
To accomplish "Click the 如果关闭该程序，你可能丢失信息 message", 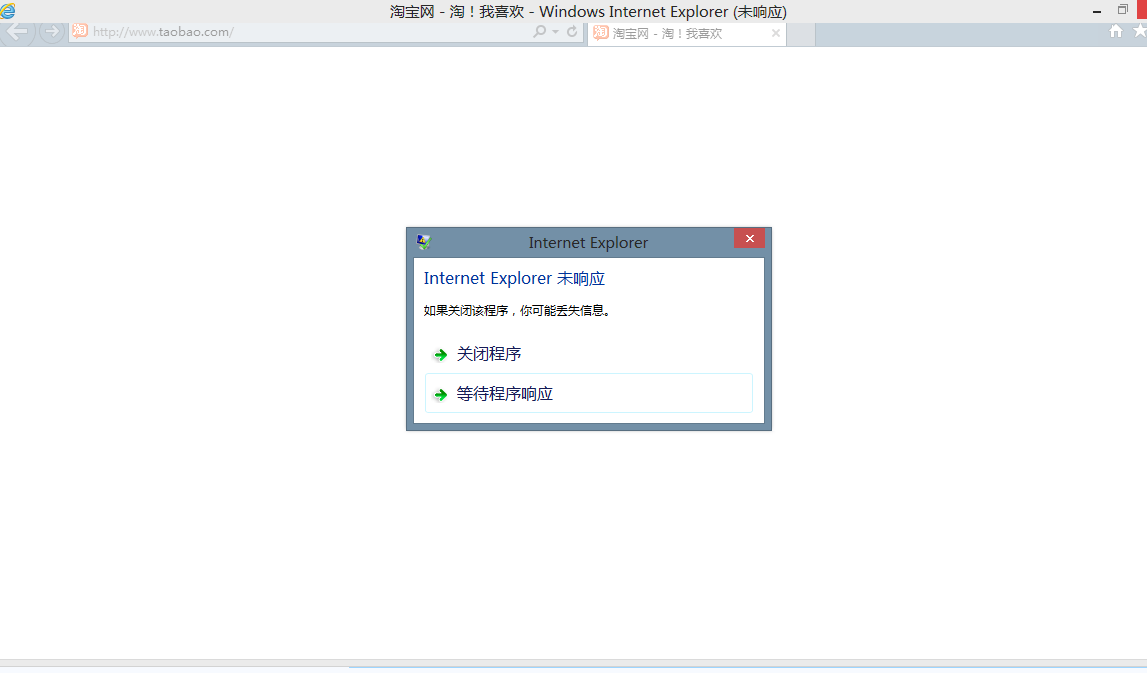I will (x=517, y=311).
